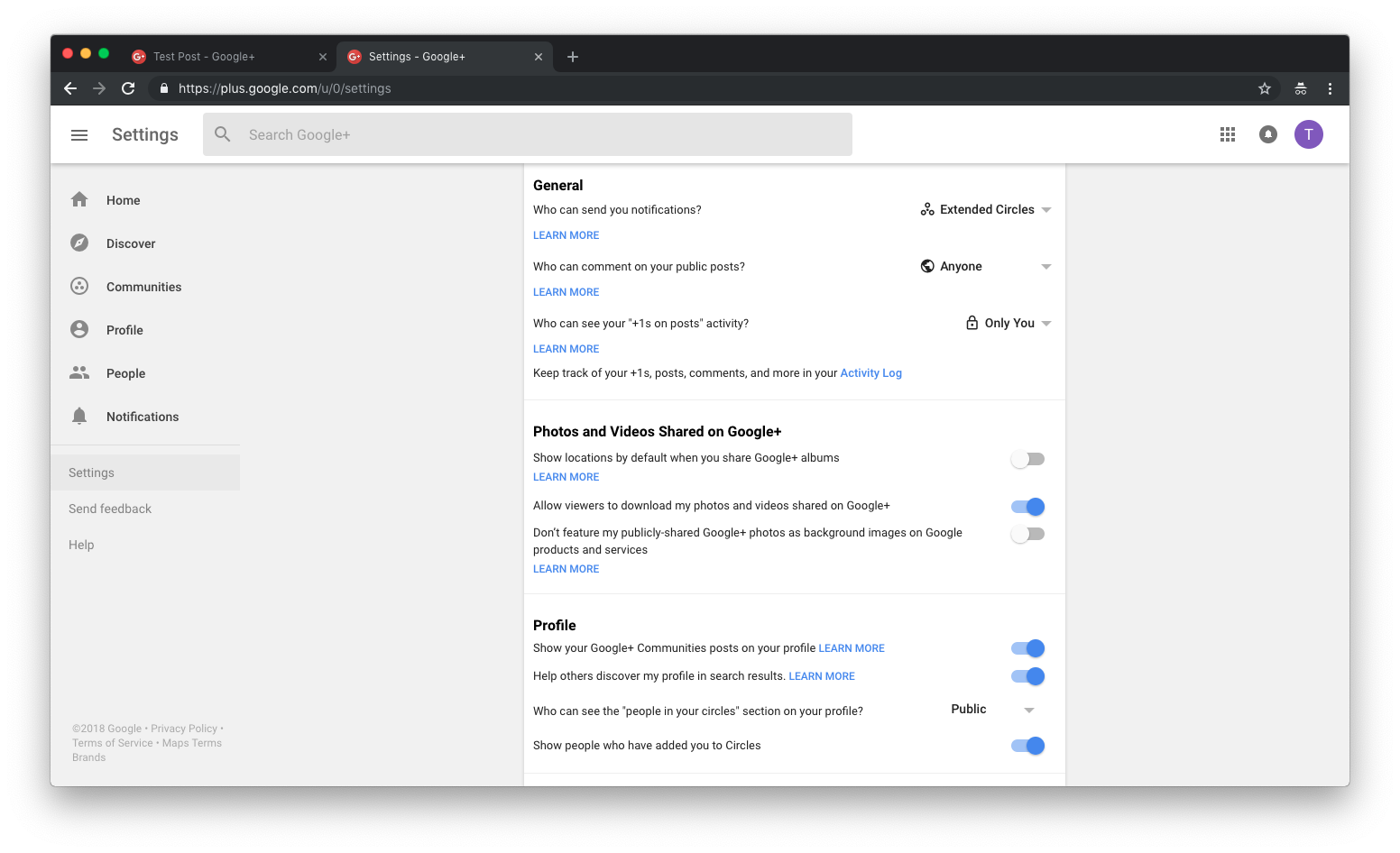This screenshot has height=853, width=1400.
Task: Turn off show people who added you
Action: coord(1027,746)
